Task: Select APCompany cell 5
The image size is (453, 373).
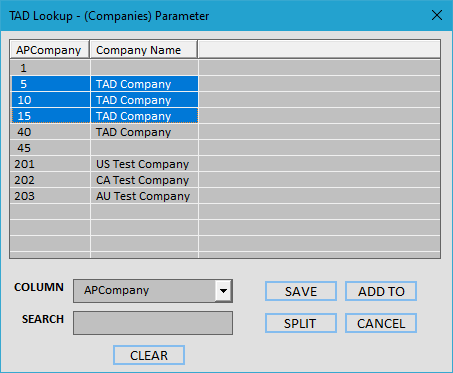Action: click(50, 84)
